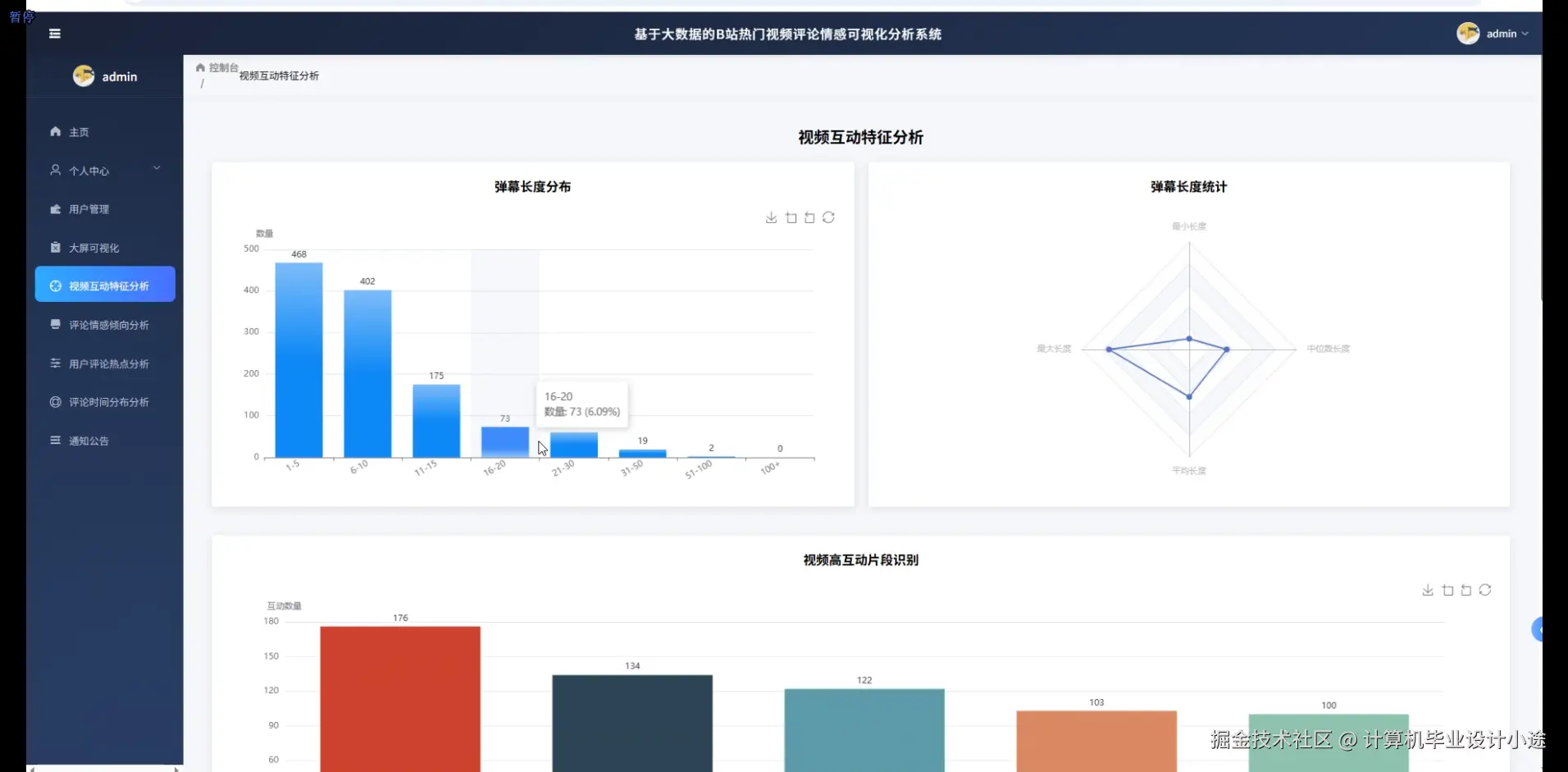Click the download icon on 弹幕长度分布 chart

click(x=769, y=217)
